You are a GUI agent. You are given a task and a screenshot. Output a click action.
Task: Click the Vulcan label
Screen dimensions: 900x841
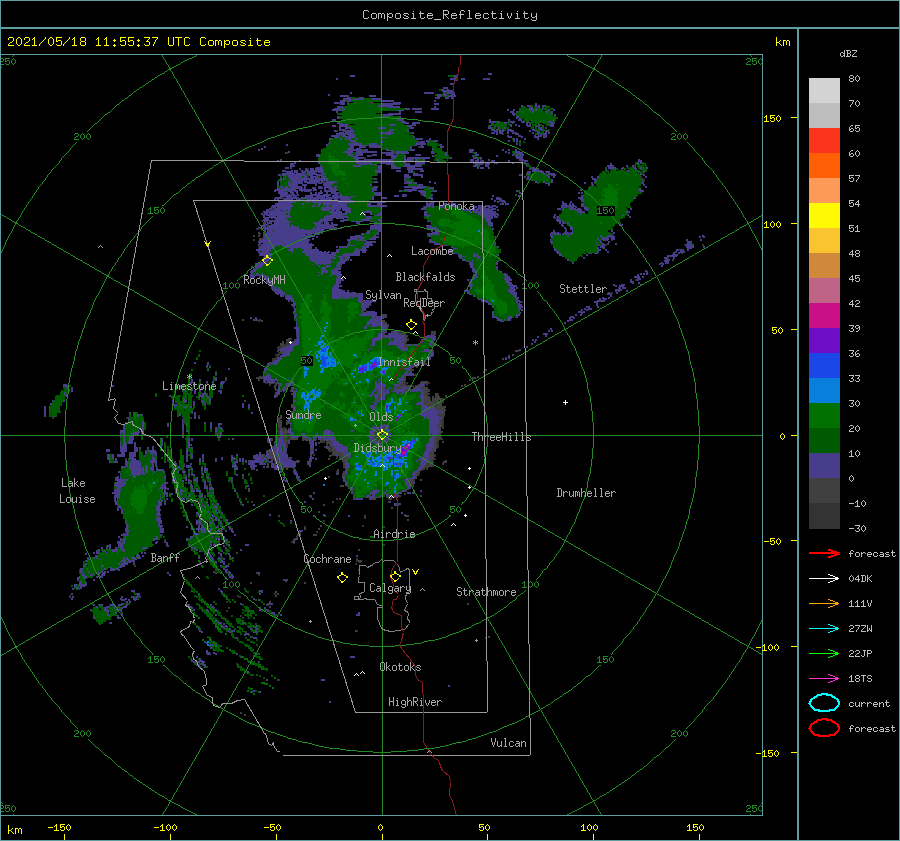point(508,743)
